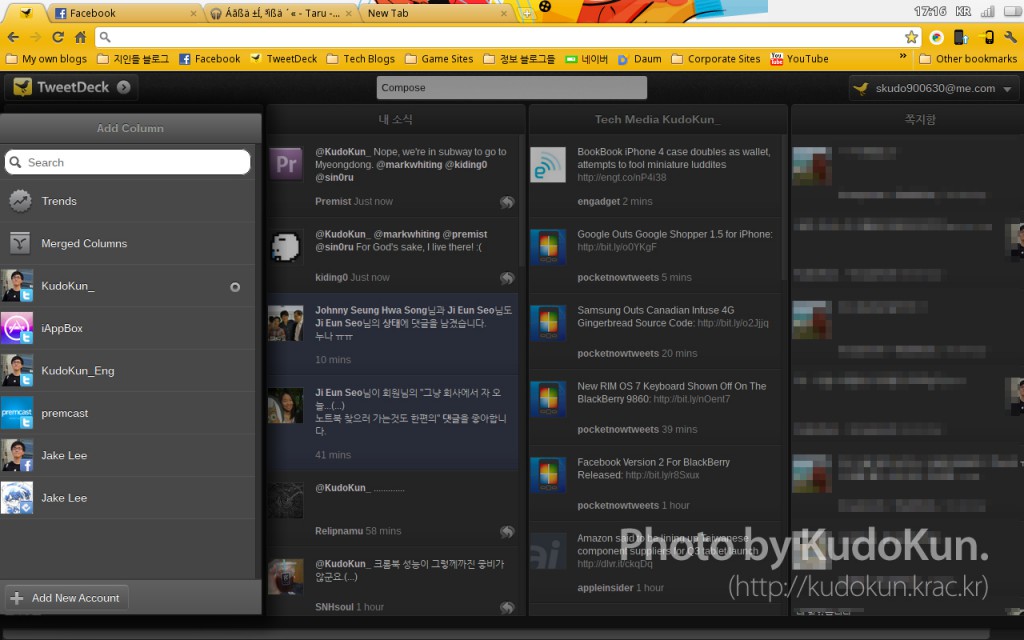The height and width of the screenshot is (640, 1024).
Task: Select the premcast account
Action: 127,413
